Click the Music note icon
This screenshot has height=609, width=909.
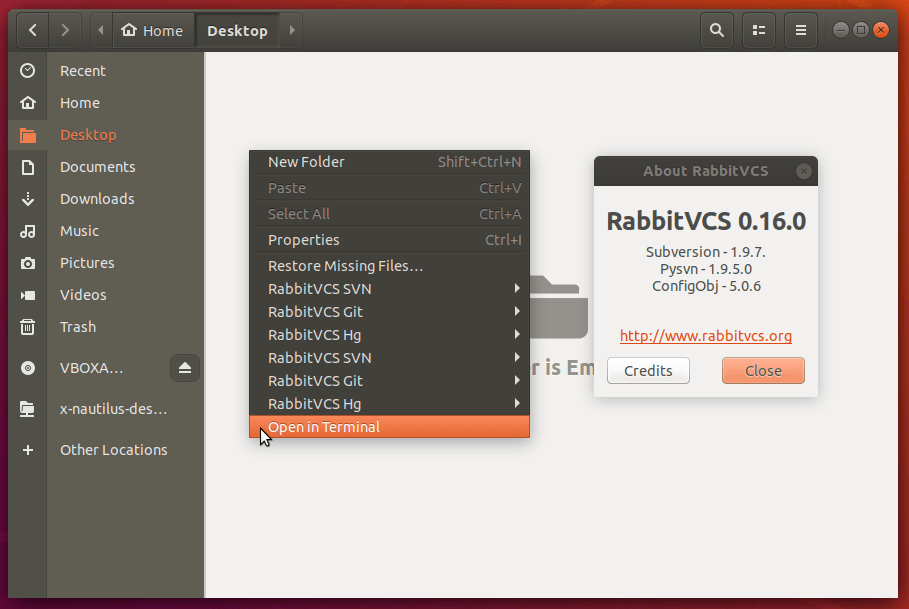coord(27,231)
